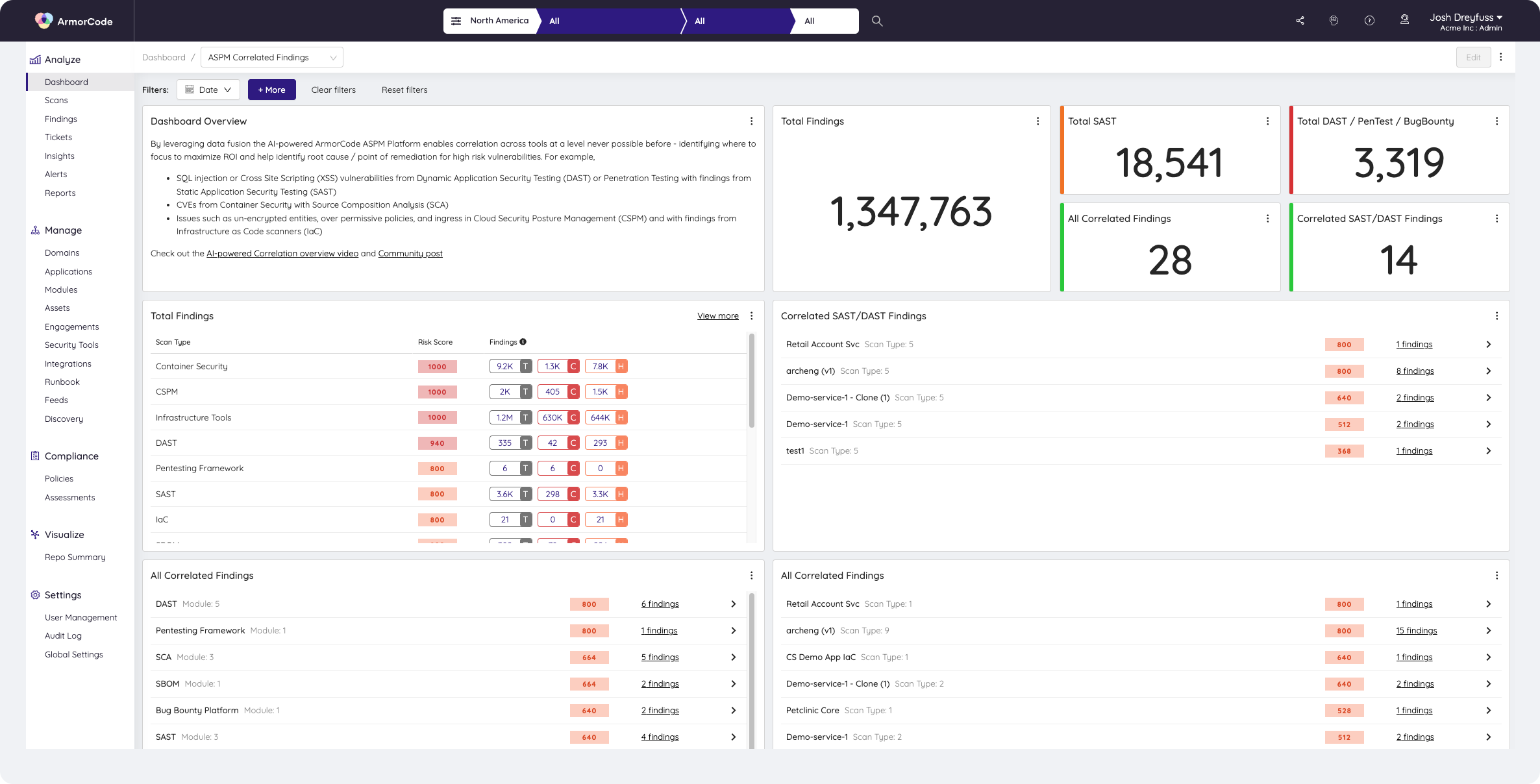The height and width of the screenshot is (784, 1540).
Task: Open Correlated SAST/DAST Findings list options menu
Action: [x=1497, y=316]
